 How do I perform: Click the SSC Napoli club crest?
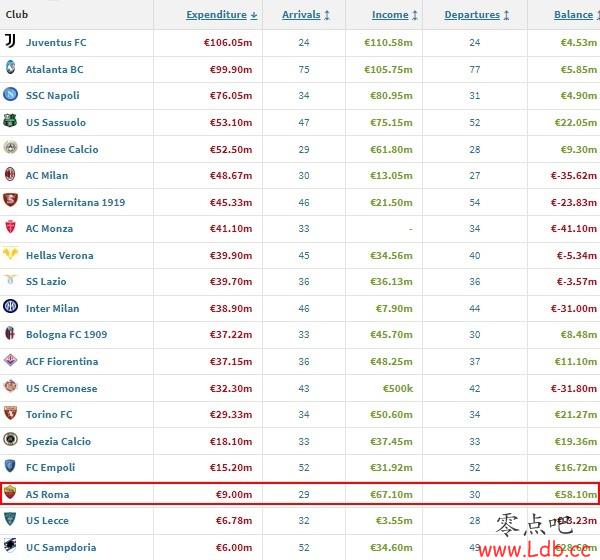10,94
